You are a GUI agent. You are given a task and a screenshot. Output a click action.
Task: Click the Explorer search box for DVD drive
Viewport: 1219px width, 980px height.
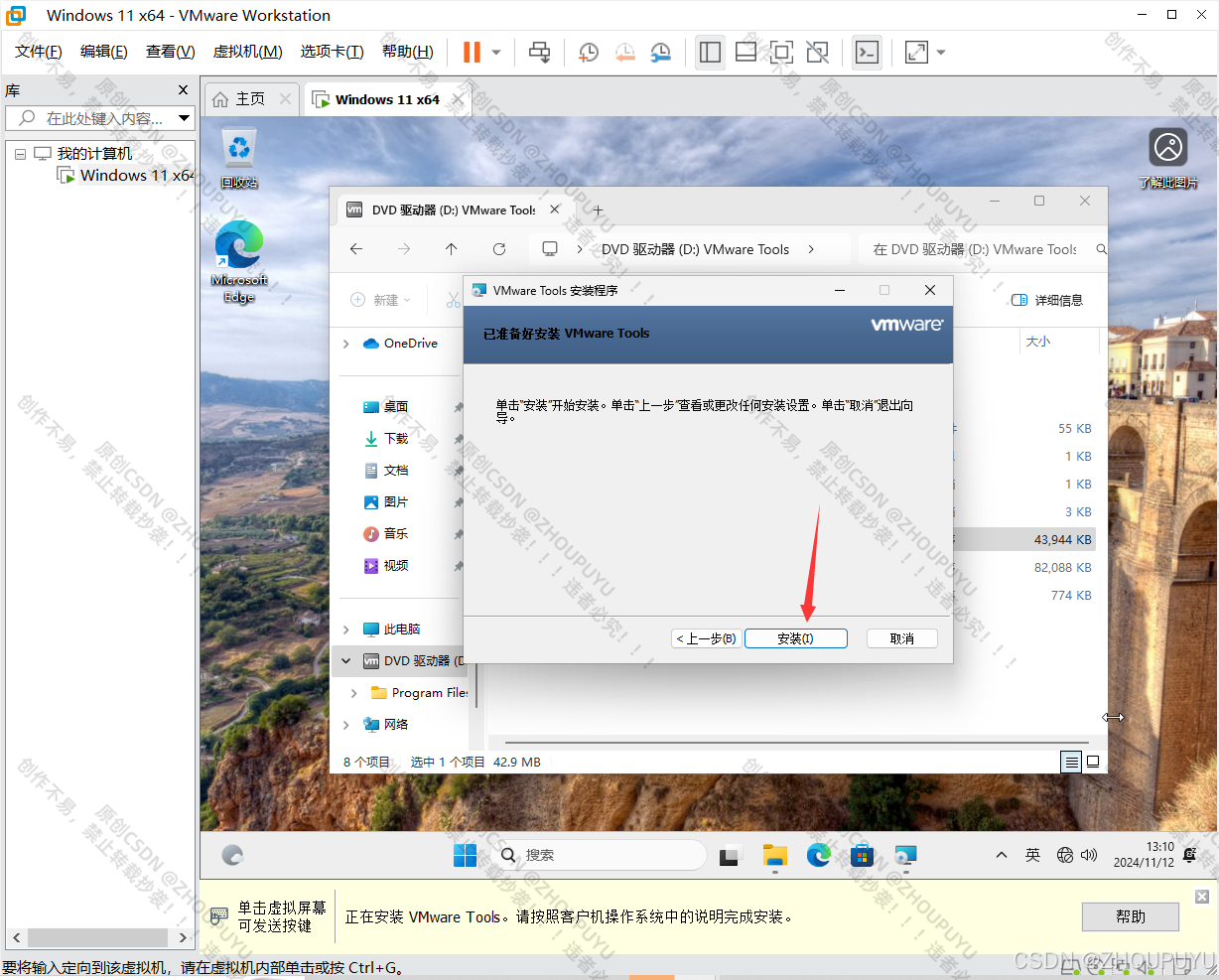(x=983, y=249)
